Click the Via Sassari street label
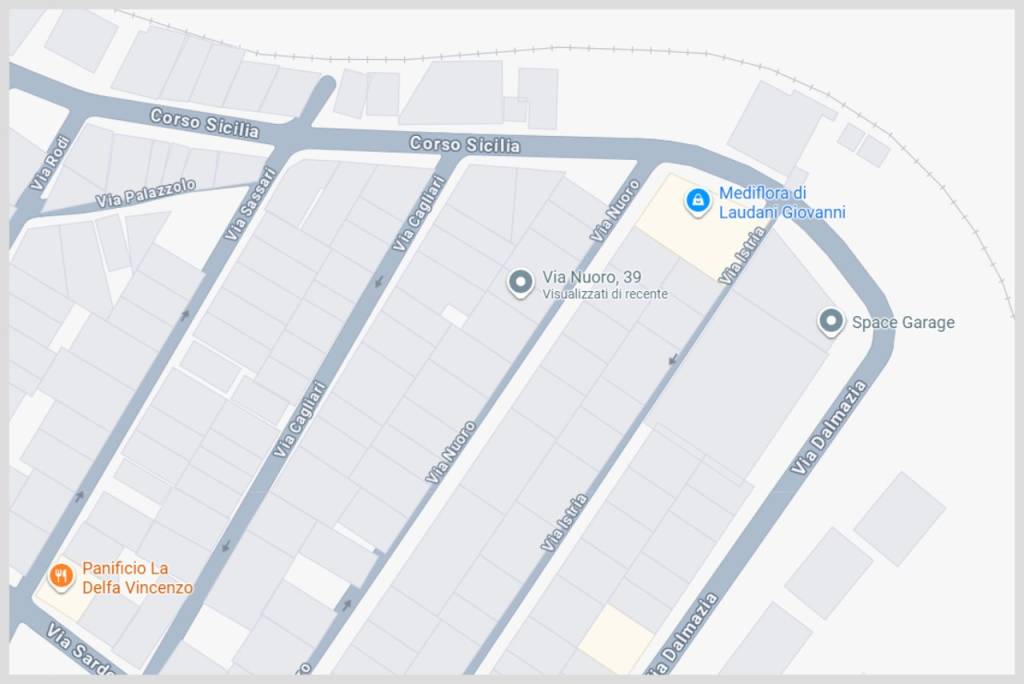Viewport: 1024px width, 684px height. 251,204
